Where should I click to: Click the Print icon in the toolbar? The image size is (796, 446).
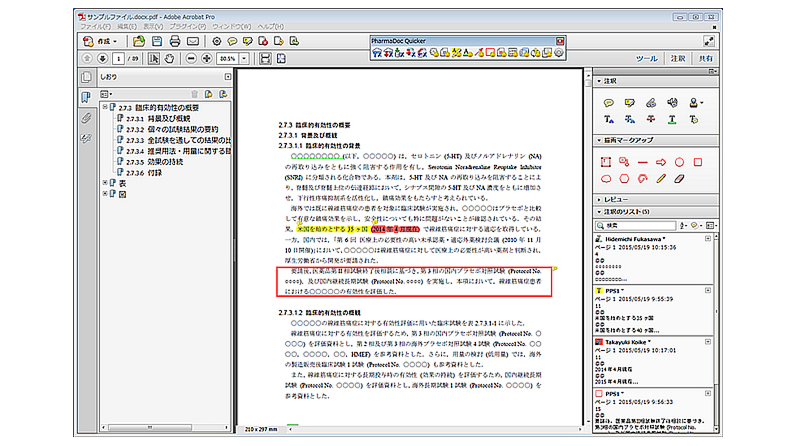pos(175,41)
